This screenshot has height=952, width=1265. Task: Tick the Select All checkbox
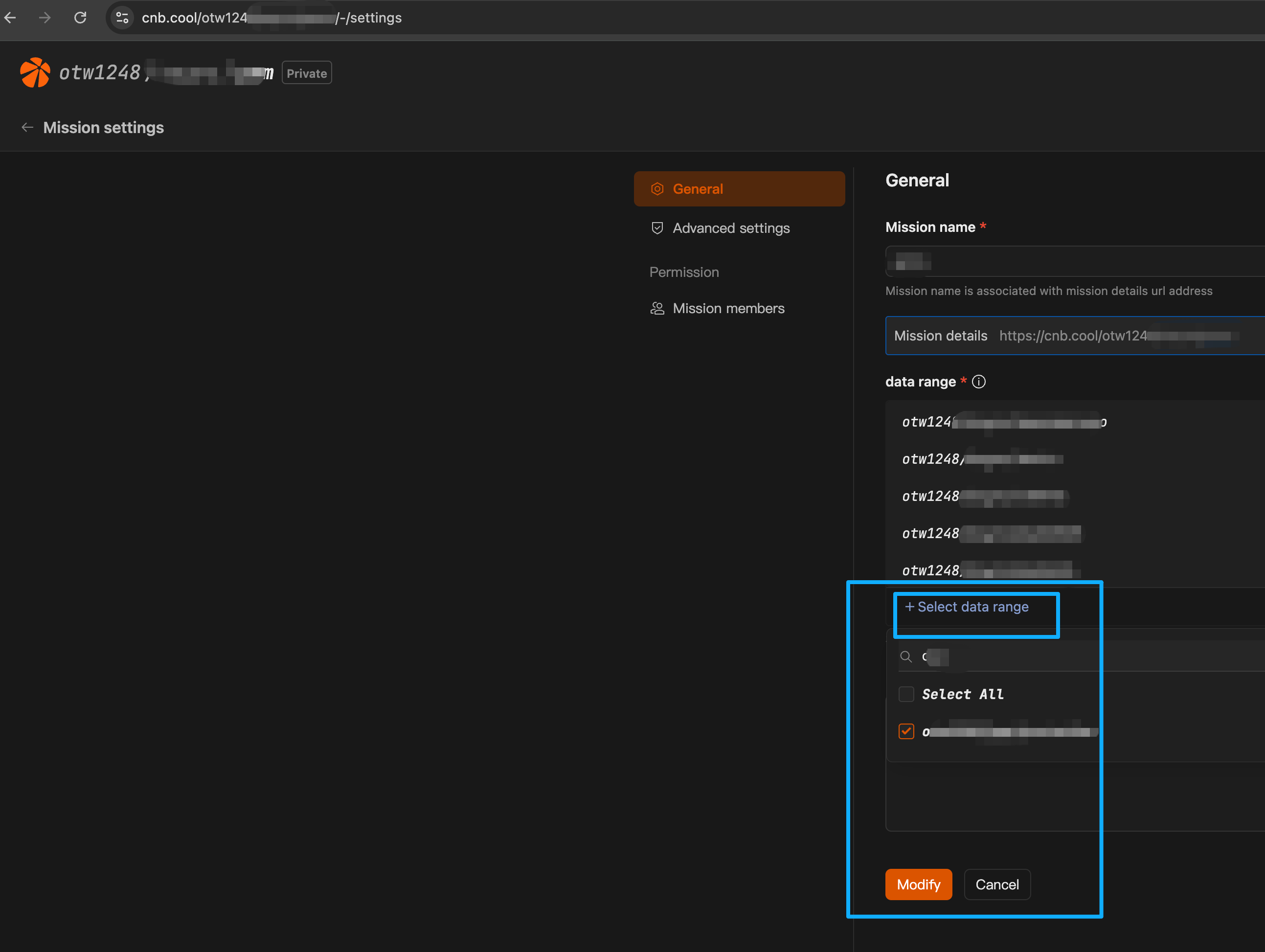click(906, 694)
